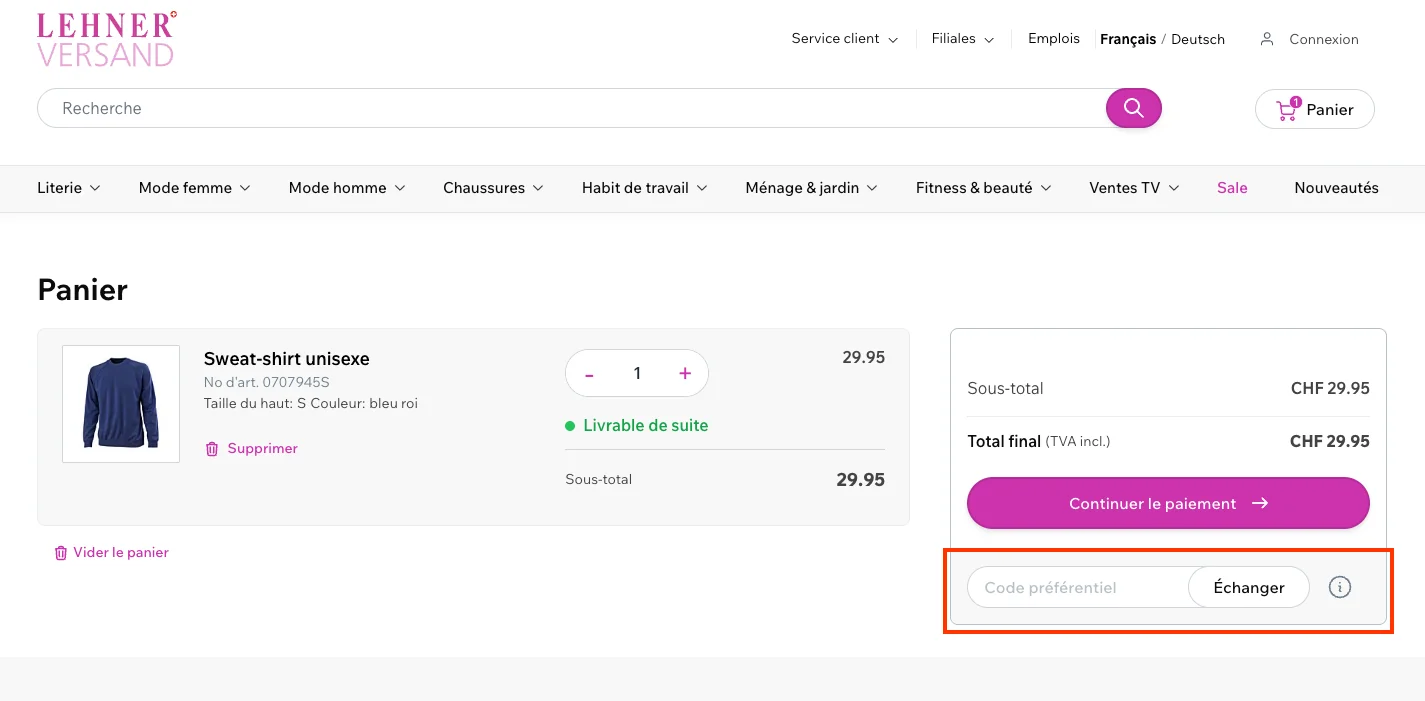
Task: Open the info tooltip near the promo code field
Action: click(x=1339, y=587)
